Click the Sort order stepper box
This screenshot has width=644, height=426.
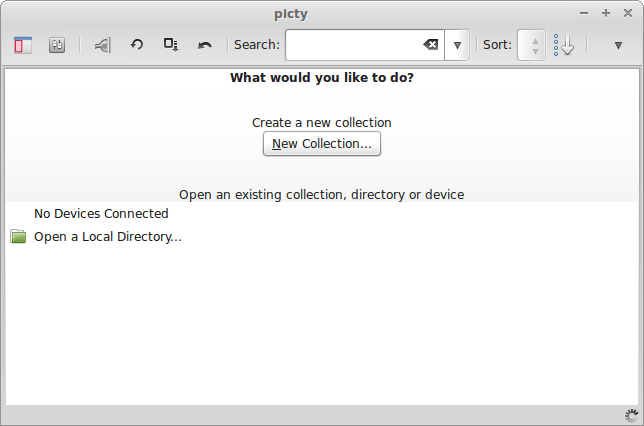(x=531, y=45)
